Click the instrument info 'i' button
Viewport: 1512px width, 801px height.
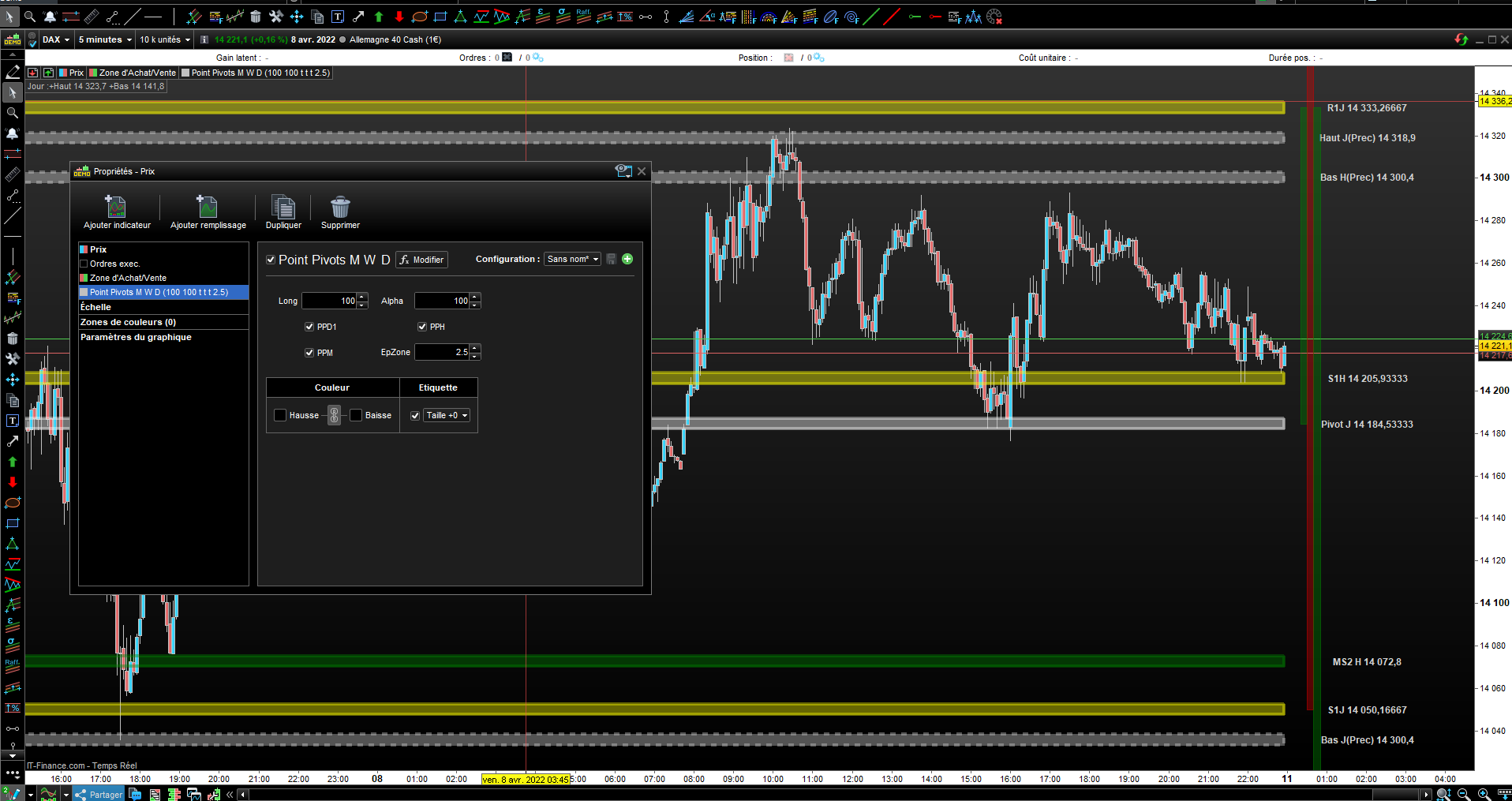tap(204, 39)
